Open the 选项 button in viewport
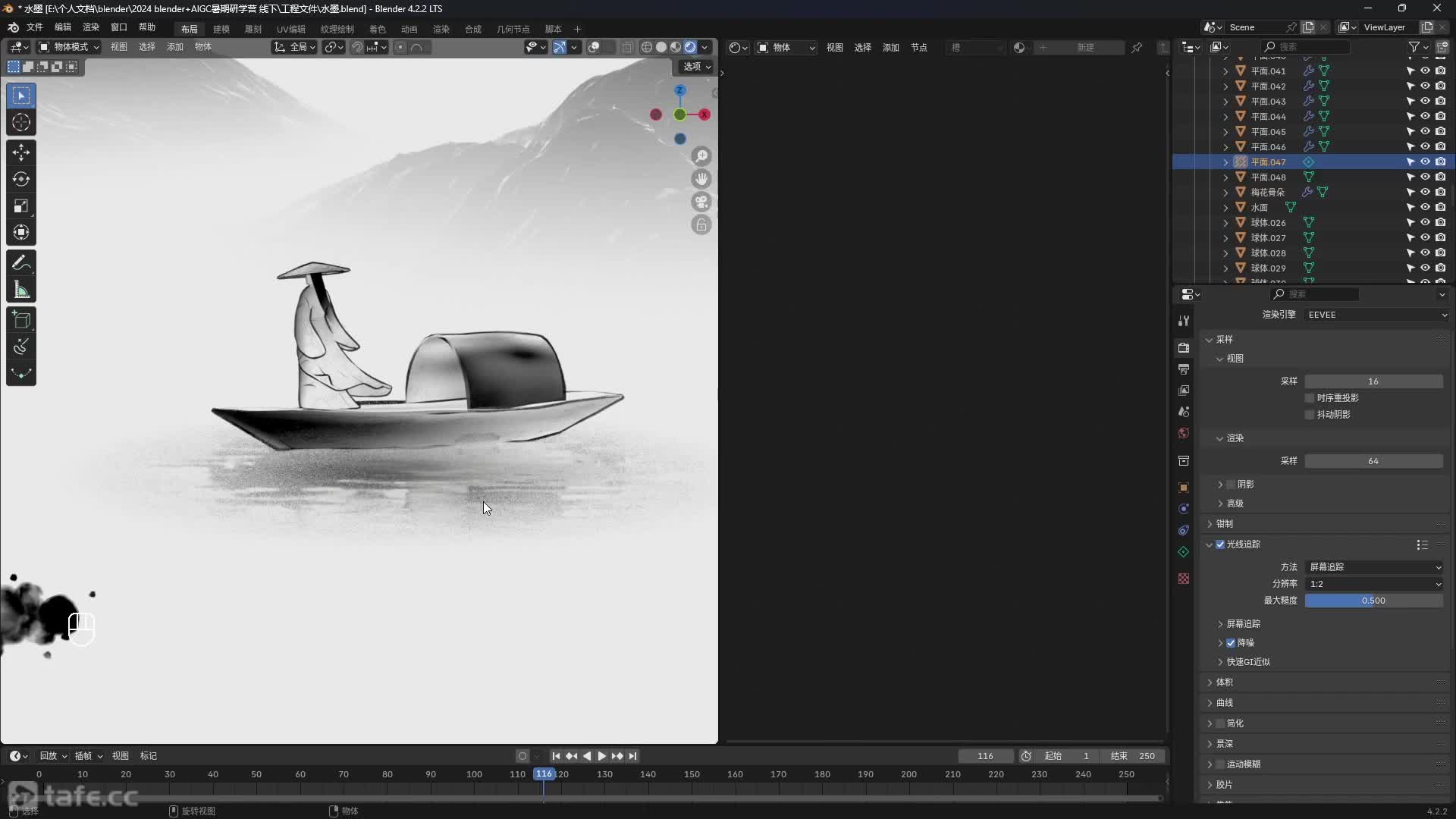Viewport: 1456px width, 819px height. 696,67
